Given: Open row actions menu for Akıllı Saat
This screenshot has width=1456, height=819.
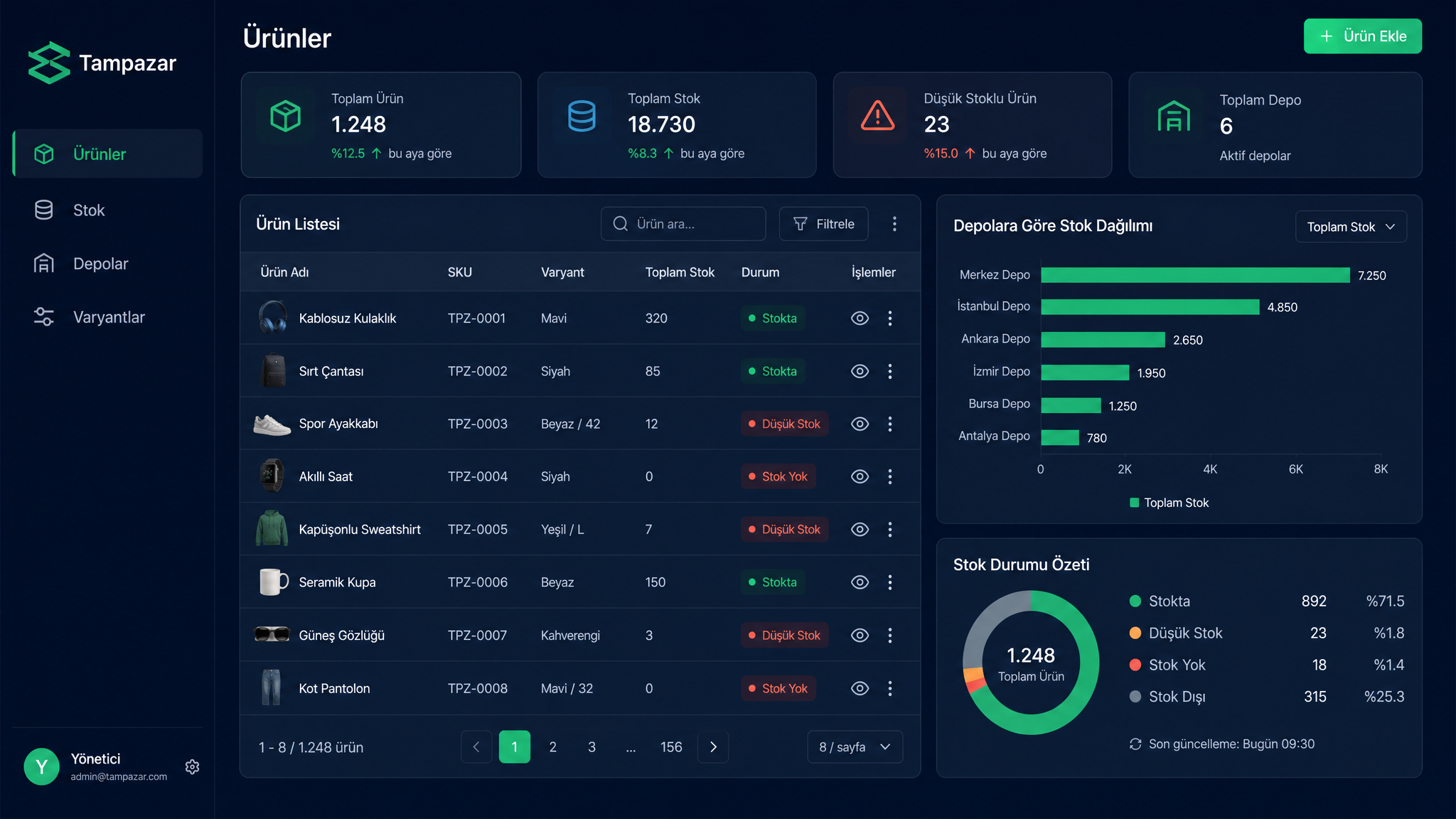Looking at the screenshot, I should [x=889, y=476].
